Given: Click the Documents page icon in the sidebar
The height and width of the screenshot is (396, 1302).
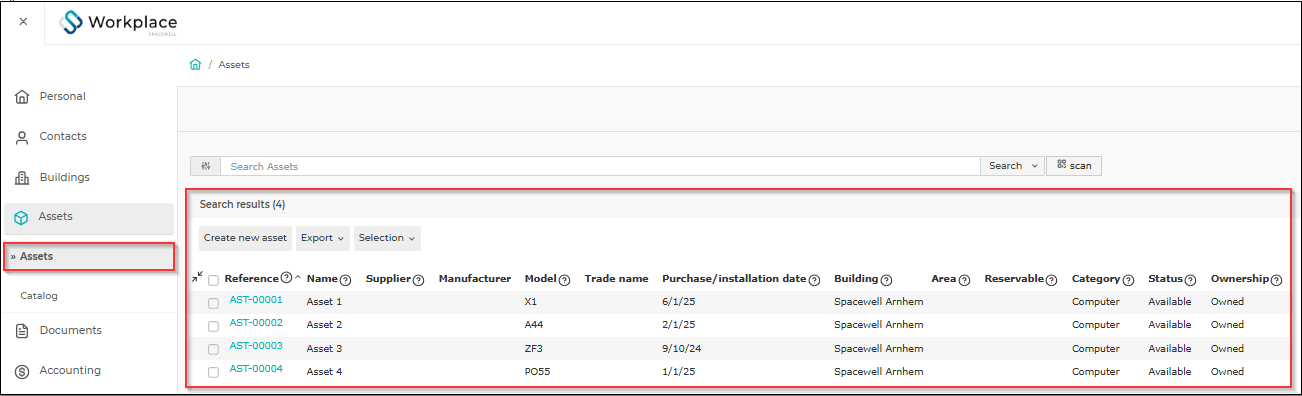Looking at the screenshot, I should (x=21, y=331).
